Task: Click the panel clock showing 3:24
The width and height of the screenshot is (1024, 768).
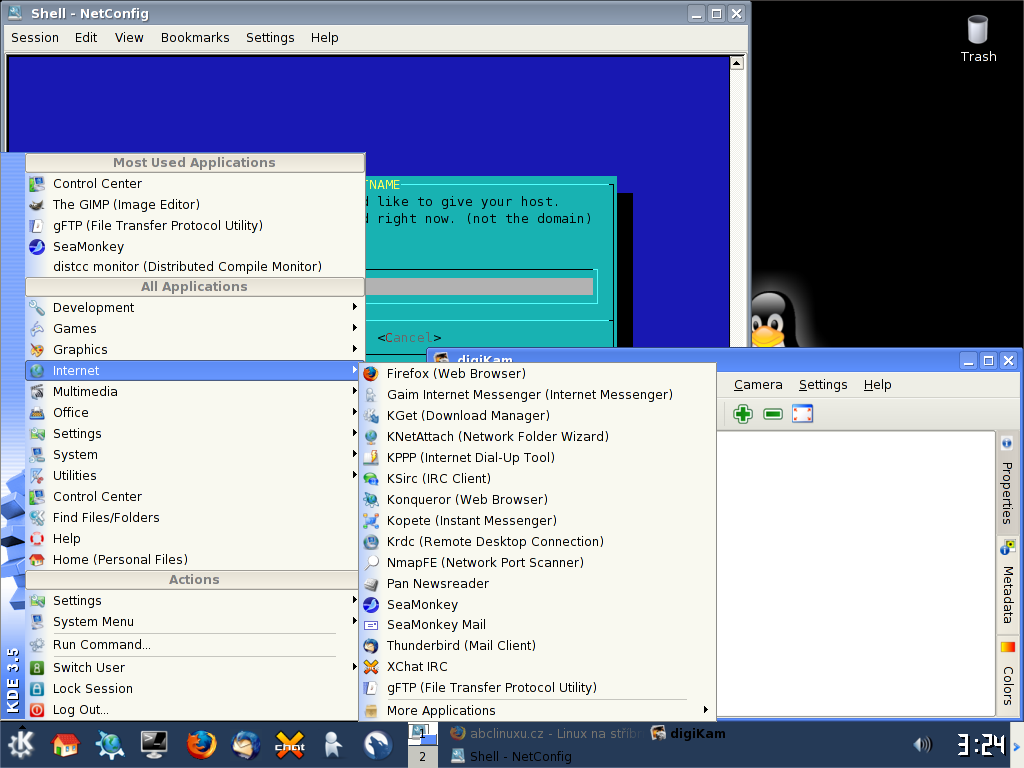Action: [x=980, y=744]
